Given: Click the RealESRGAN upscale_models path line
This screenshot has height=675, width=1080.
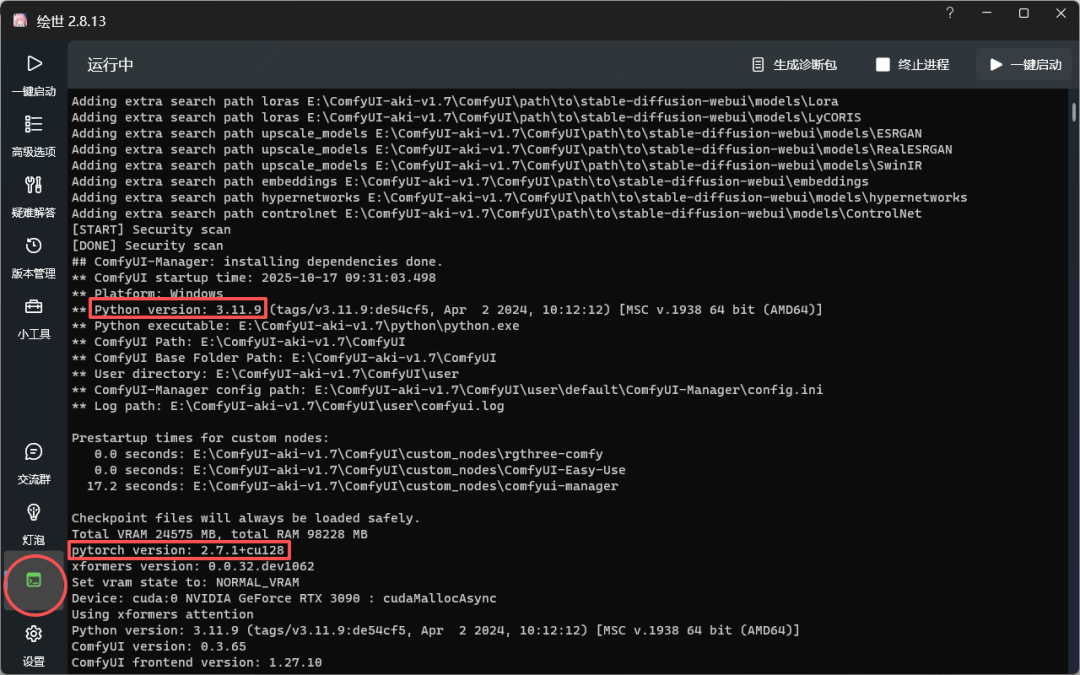Looking at the screenshot, I should (512, 149).
